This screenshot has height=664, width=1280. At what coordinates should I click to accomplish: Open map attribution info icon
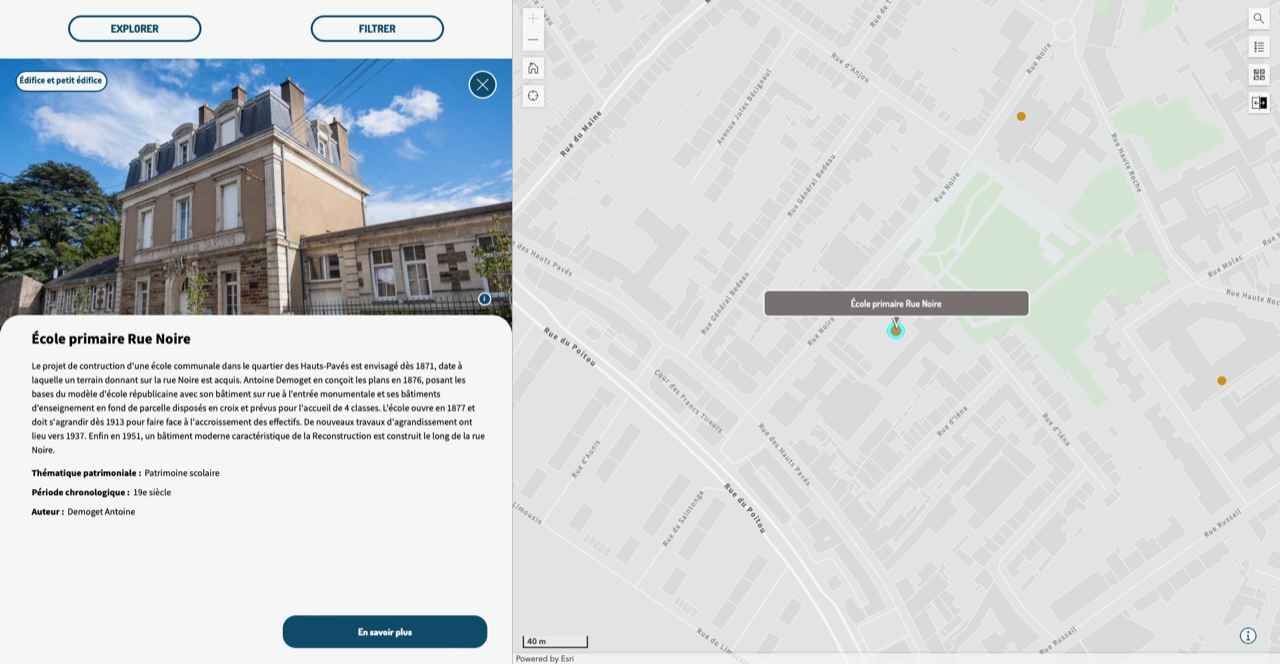[x=1247, y=635]
